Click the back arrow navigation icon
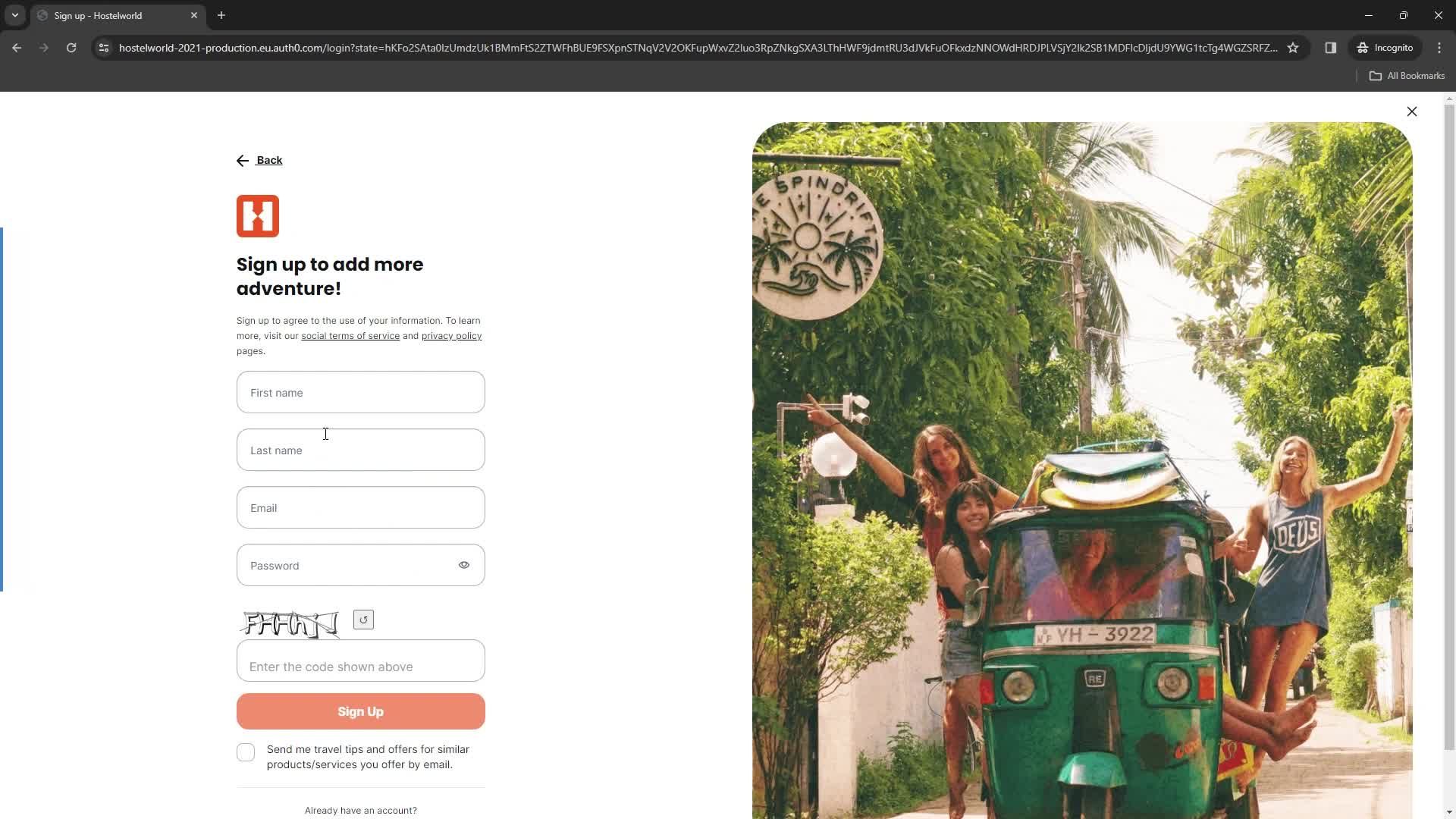The width and height of the screenshot is (1456, 819). click(x=241, y=160)
